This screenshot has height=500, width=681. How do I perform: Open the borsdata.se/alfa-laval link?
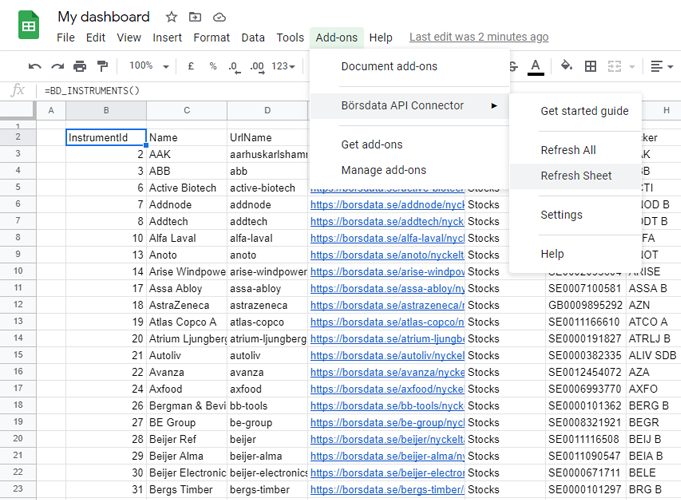(x=387, y=238)
